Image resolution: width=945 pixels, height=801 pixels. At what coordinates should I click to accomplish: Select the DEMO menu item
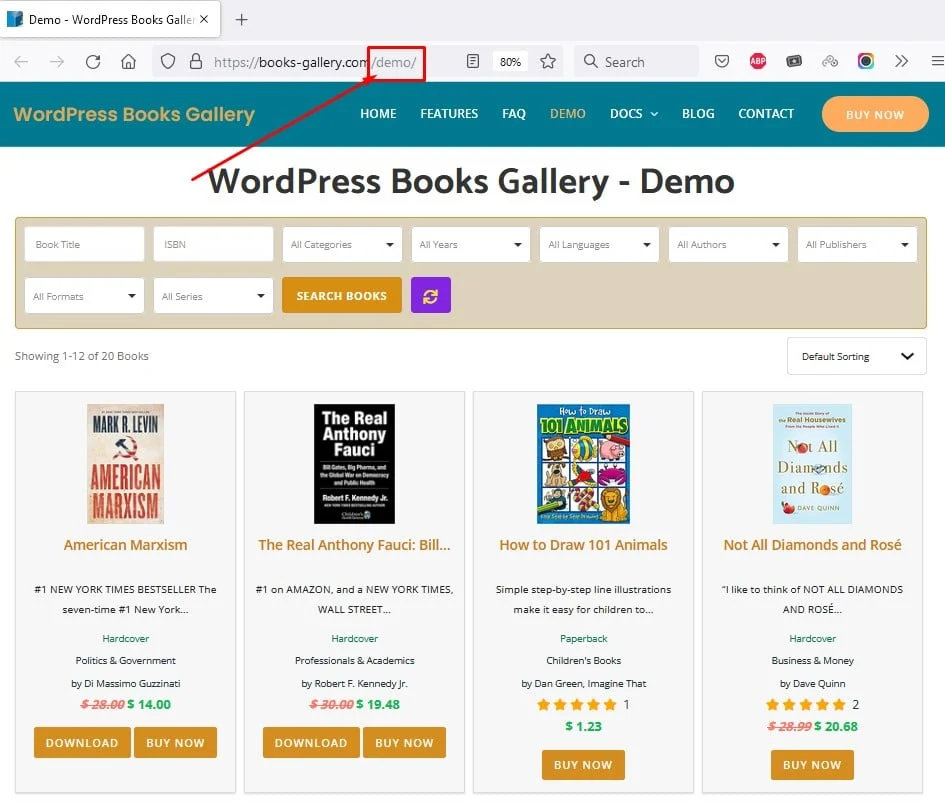(x=567, y=113)
